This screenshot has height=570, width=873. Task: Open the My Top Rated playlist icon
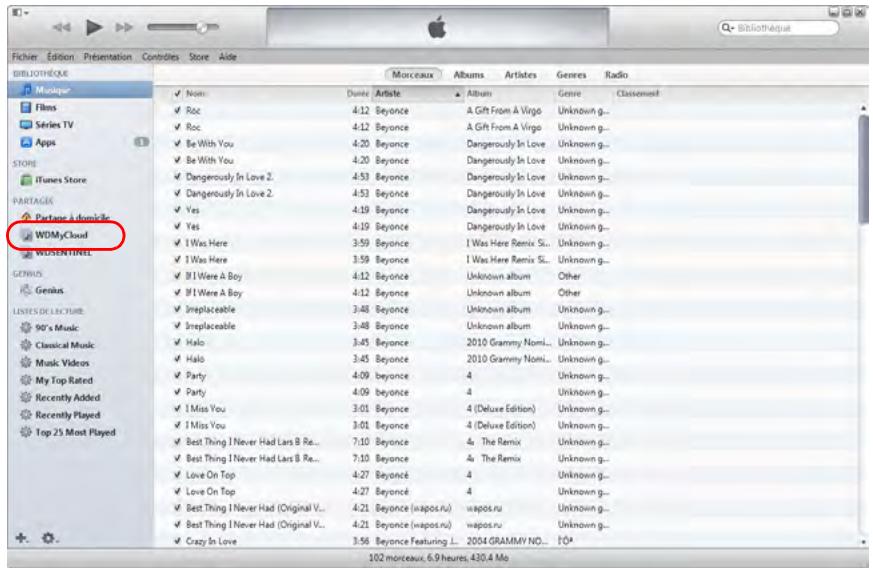tap(26, 380)
